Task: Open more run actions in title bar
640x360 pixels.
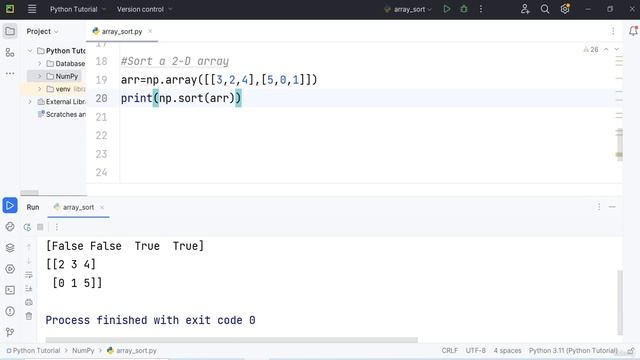Action: tap(481, 9)
